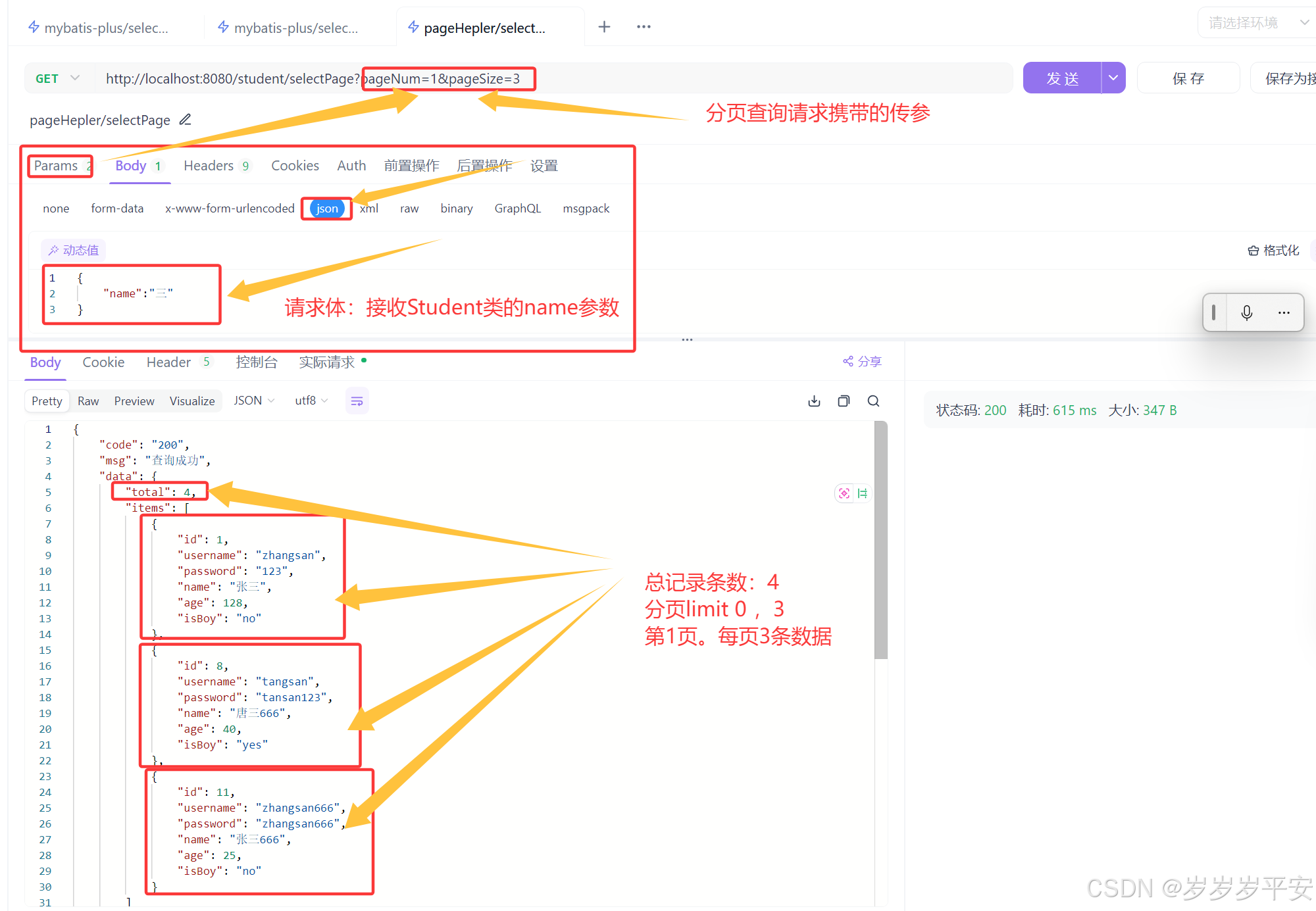1316x911 pixels.
Task: Copy the response content
Action: click(x=844, y=401)
